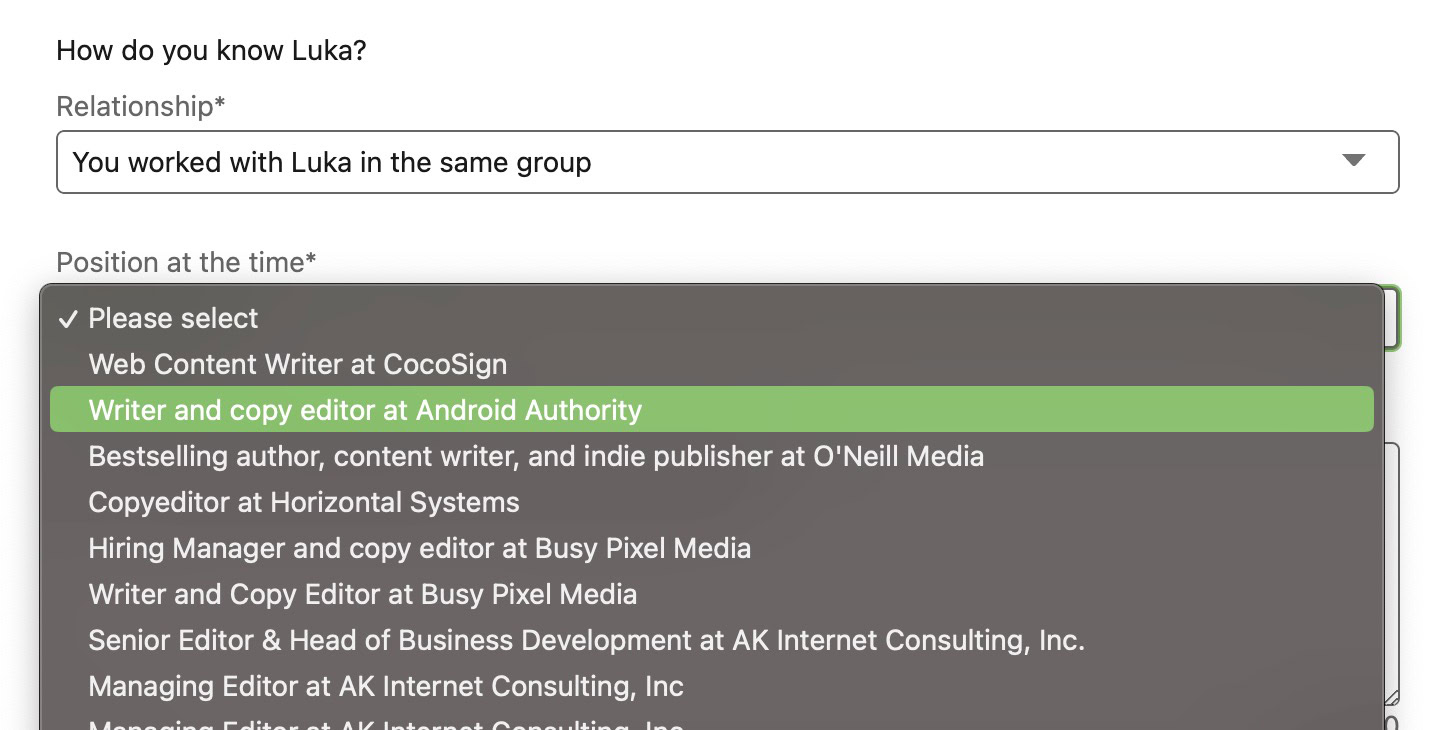Choose Copyeditor at Horizontal Systems

[304, 502]
